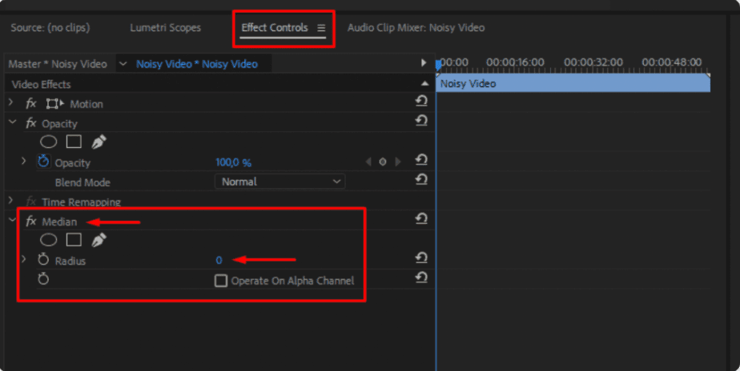Screen dimensions: 740x371
Task: Collapse the Video Effects section arrow
Action: click(x=425, y=84)
